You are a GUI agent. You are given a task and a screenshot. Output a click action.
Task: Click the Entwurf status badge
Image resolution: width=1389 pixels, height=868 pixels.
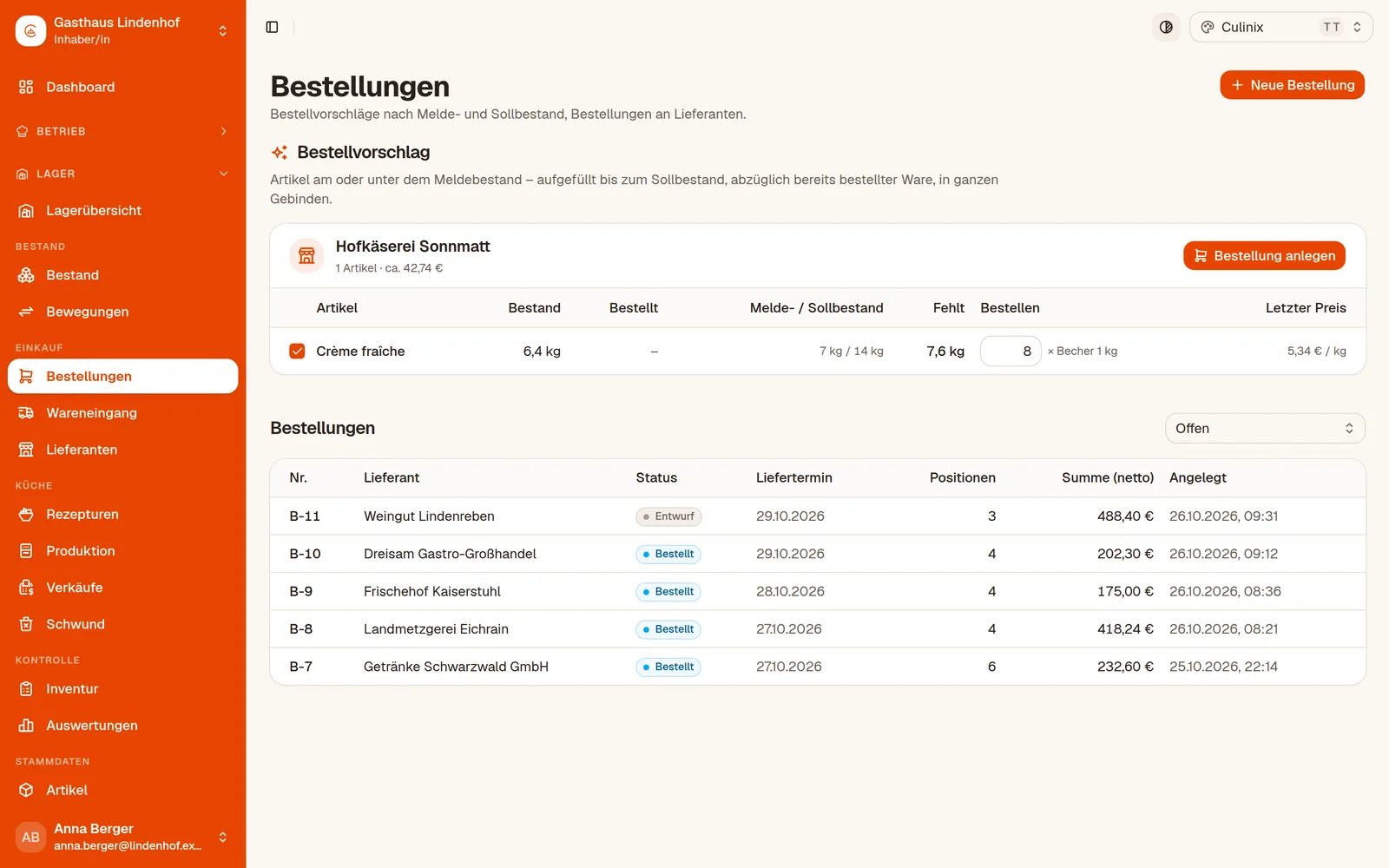pyautogui.click(x=668, y=516)
